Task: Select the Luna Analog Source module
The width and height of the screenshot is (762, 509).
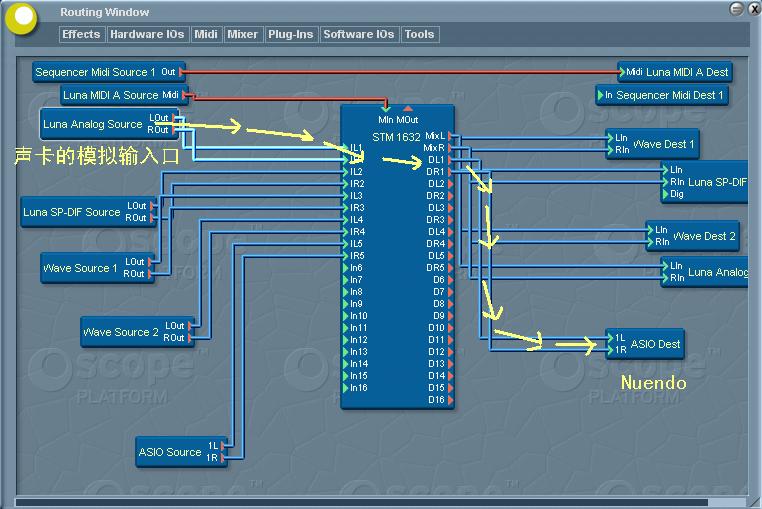Action: pos(110,124)
